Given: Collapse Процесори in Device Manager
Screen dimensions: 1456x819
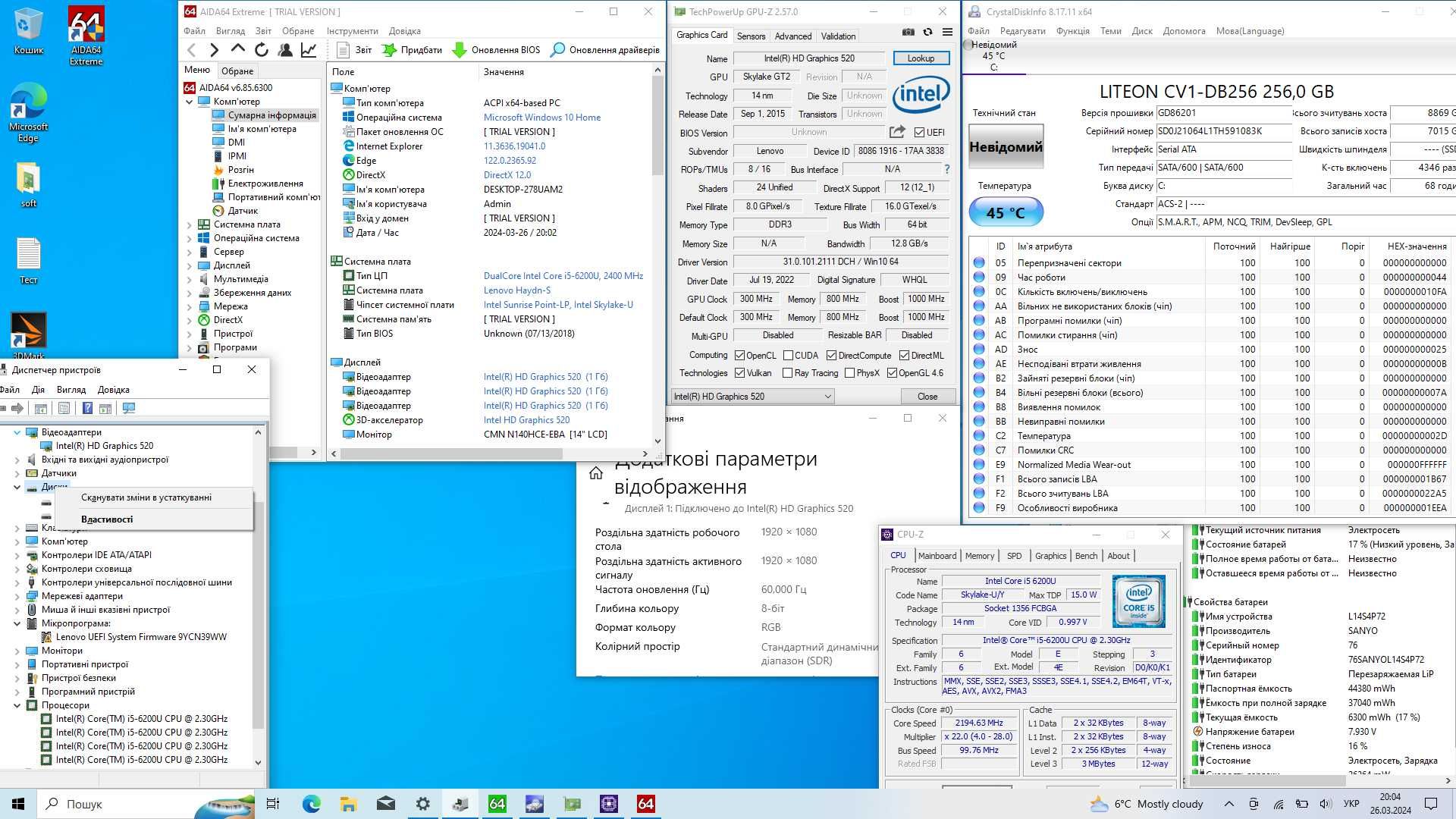Looking at the screenshot, I should pyautogui.click(x=17, y=705).
